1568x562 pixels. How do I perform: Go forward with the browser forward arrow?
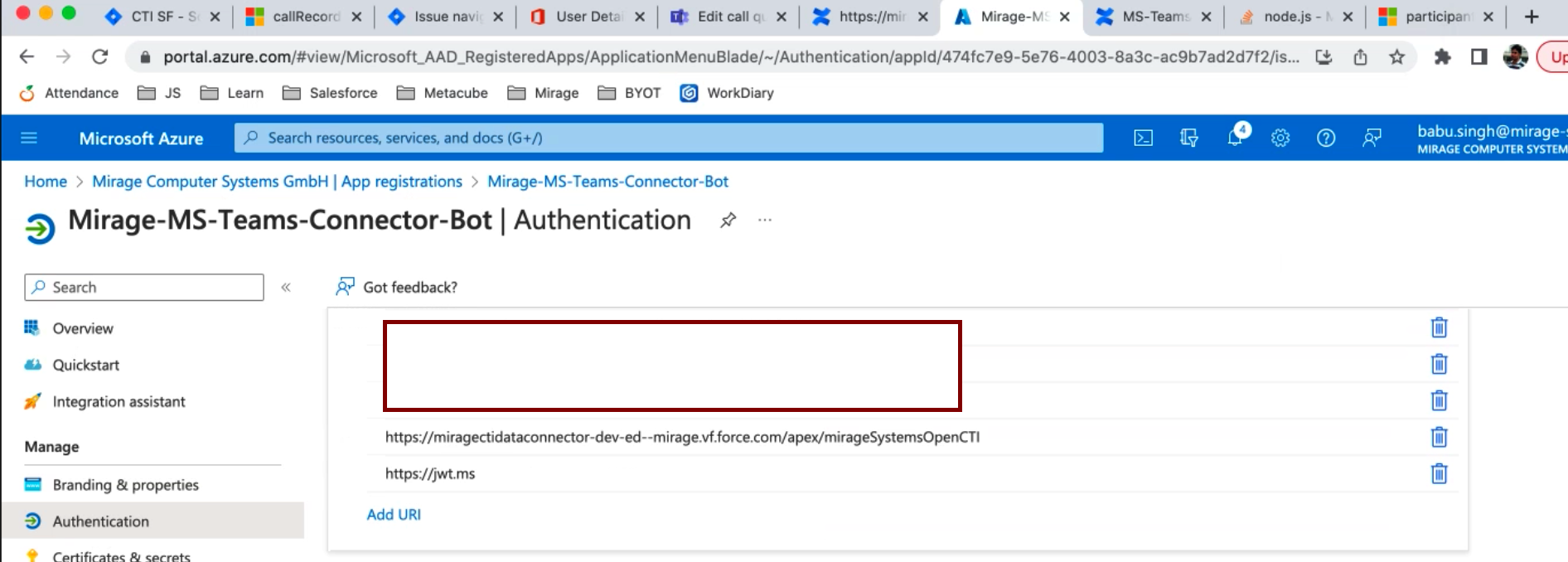[63, 56]
